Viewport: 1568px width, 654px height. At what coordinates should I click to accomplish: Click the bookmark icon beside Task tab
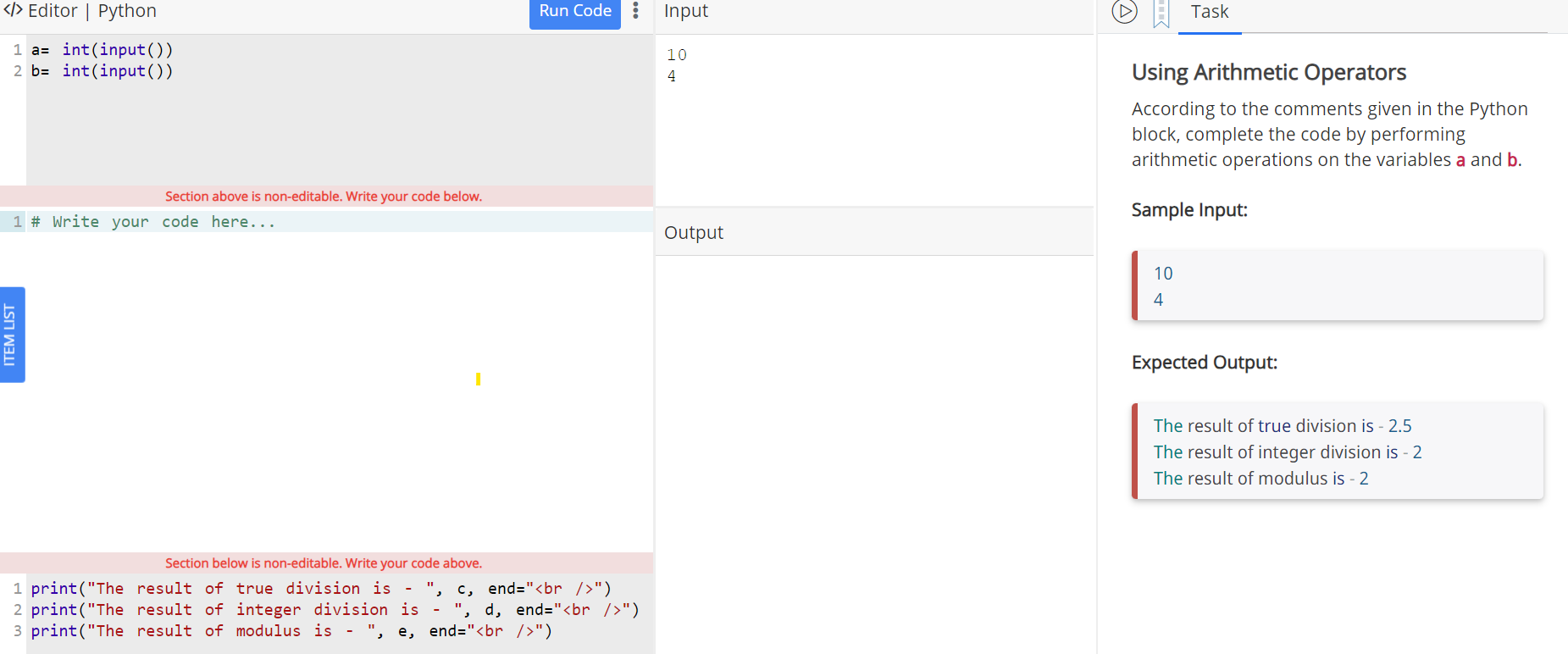tap(1161, 14)
